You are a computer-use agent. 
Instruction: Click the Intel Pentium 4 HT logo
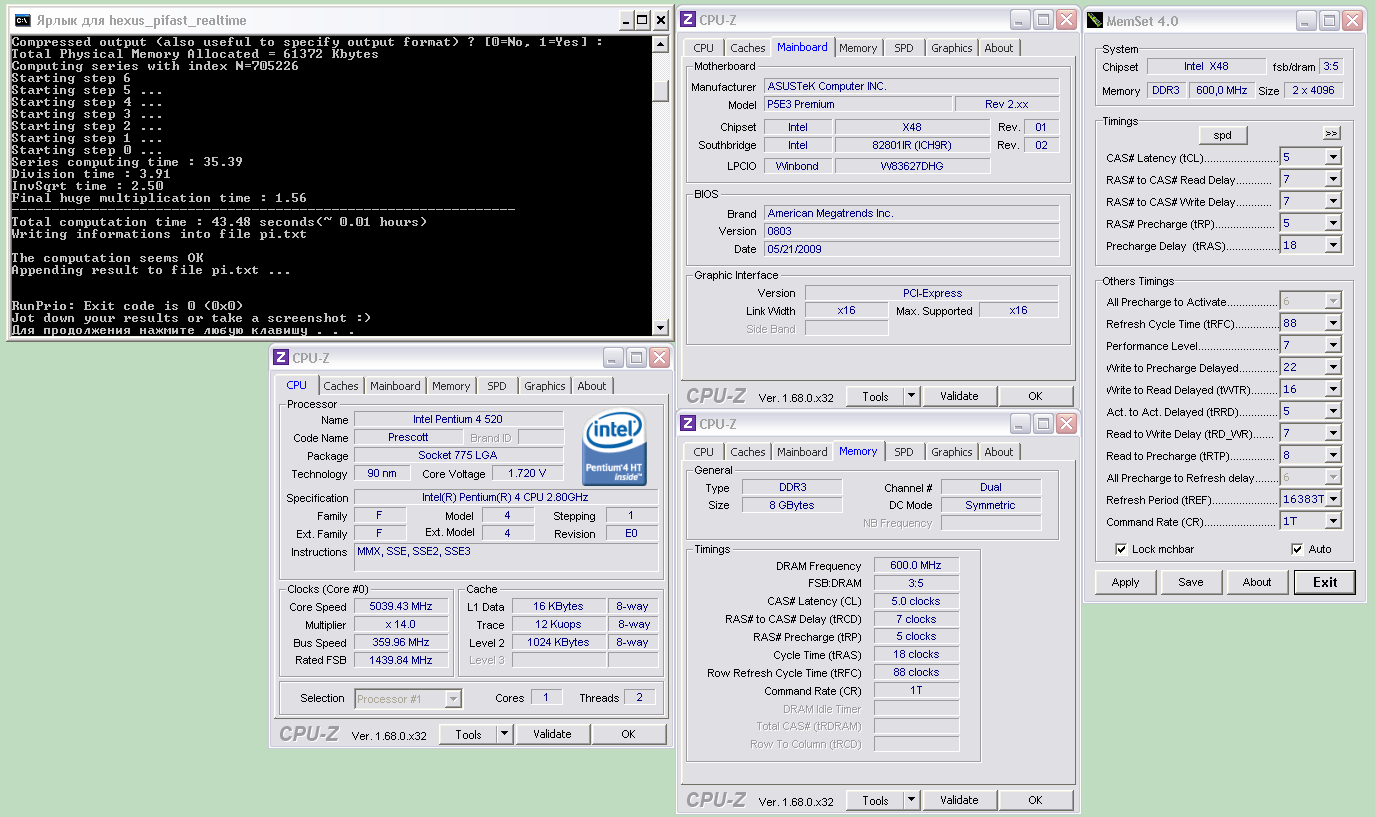[614, 448]
